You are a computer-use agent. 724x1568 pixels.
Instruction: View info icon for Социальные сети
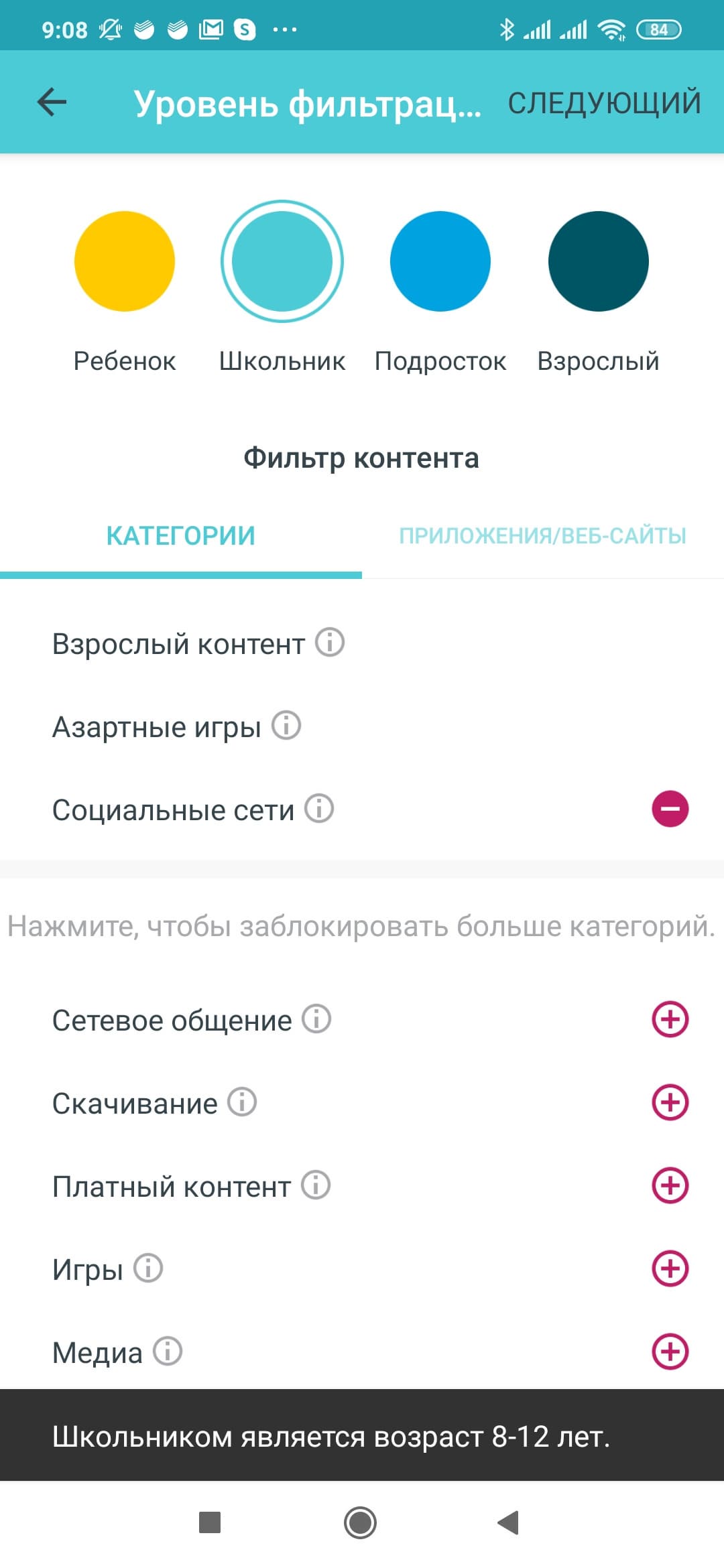[319, 808]
